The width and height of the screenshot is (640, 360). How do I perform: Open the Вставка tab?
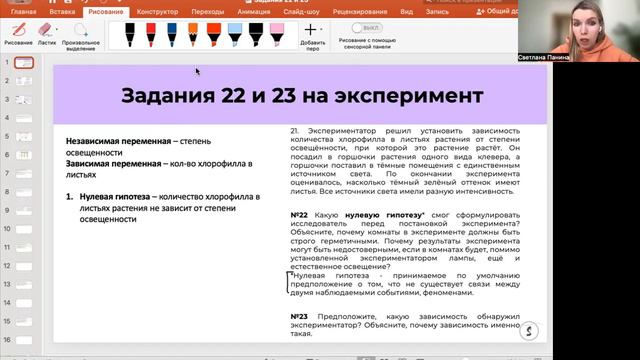pyautogui.click(x=62, y=12)
